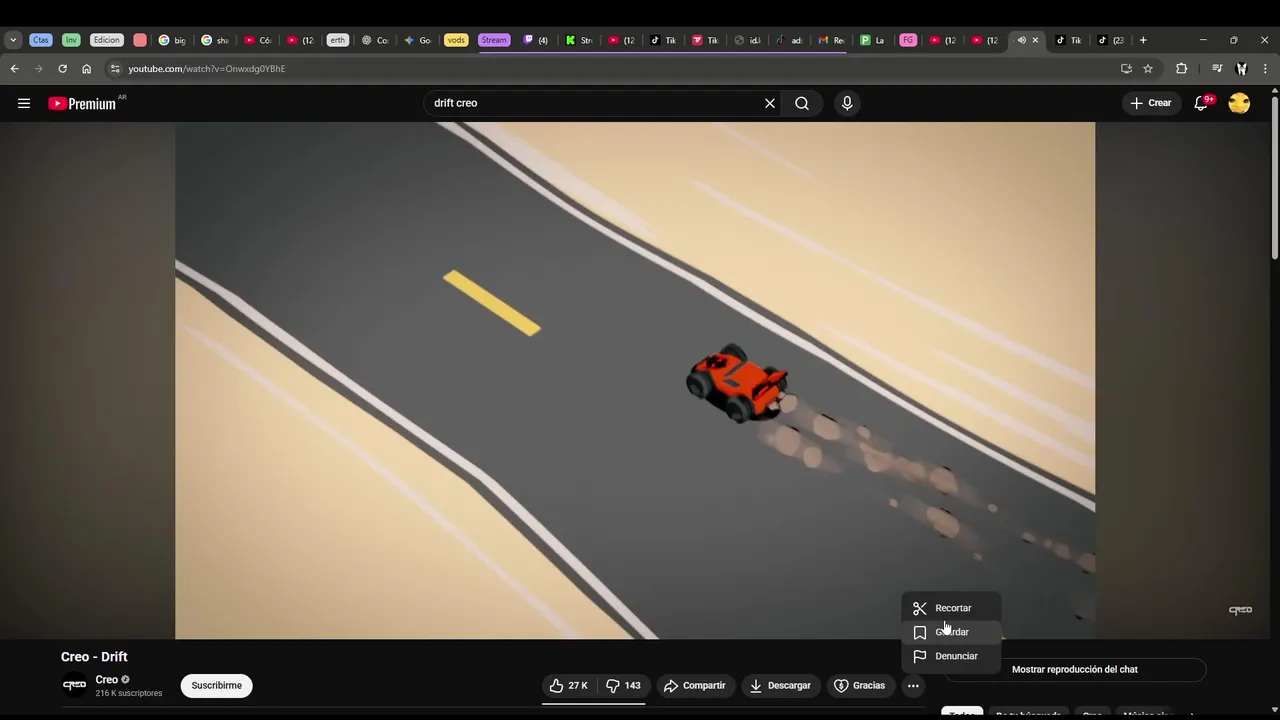Image resolution: width=1280 pixels, height=720 pixels.
Task: Open the media control icon in toolbar
Action: click(1216, 69)
